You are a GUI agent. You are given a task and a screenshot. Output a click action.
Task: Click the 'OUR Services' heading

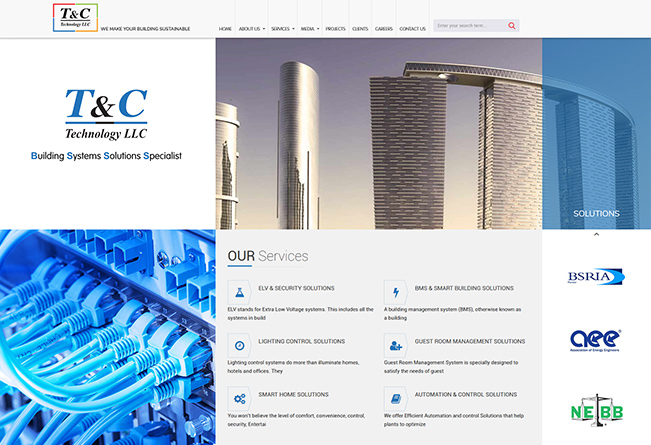[x=268, y=256]
